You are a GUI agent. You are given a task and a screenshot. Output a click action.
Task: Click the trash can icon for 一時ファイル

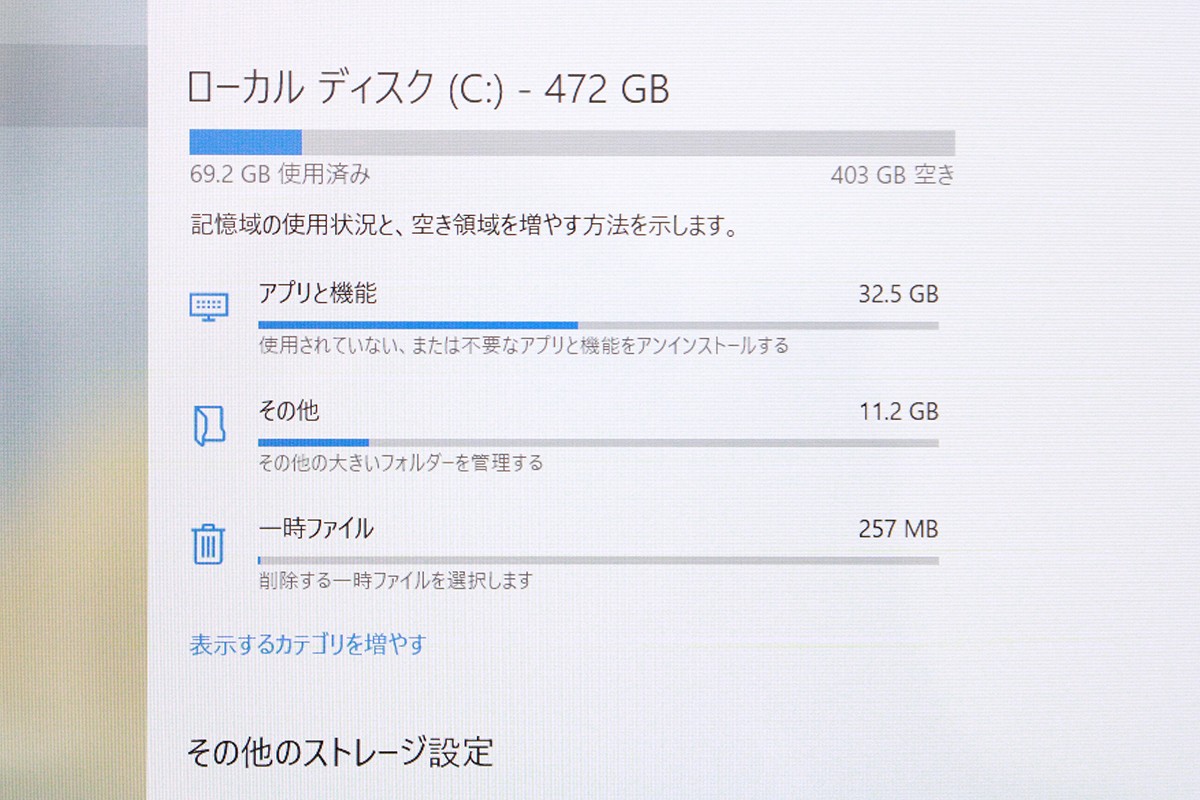pos(208,541)
